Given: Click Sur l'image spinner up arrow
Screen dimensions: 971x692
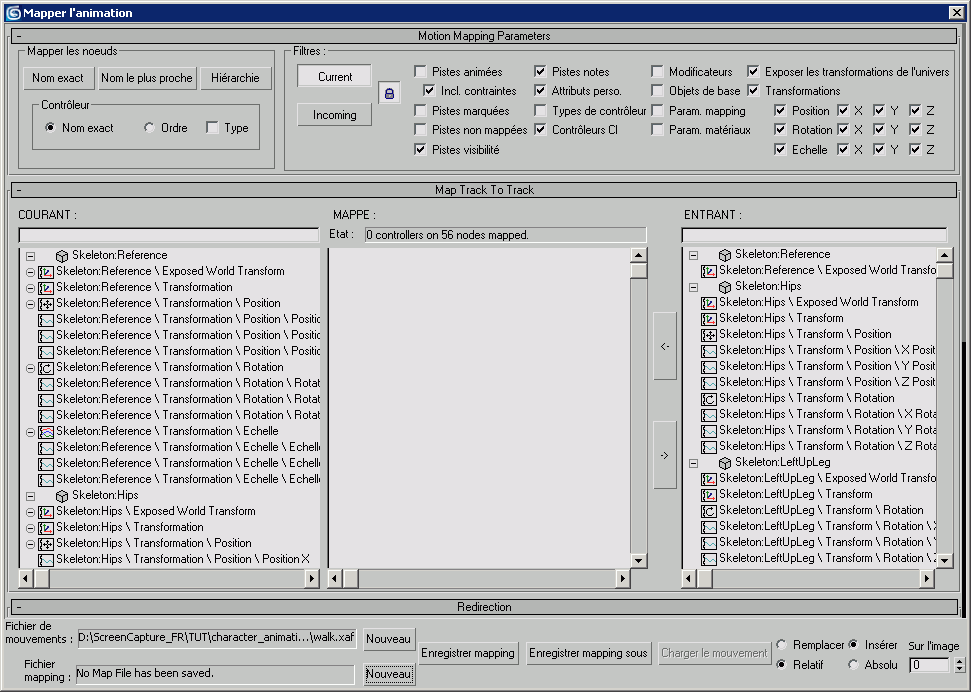Looking at the screenshot, I should click(959, 661).
